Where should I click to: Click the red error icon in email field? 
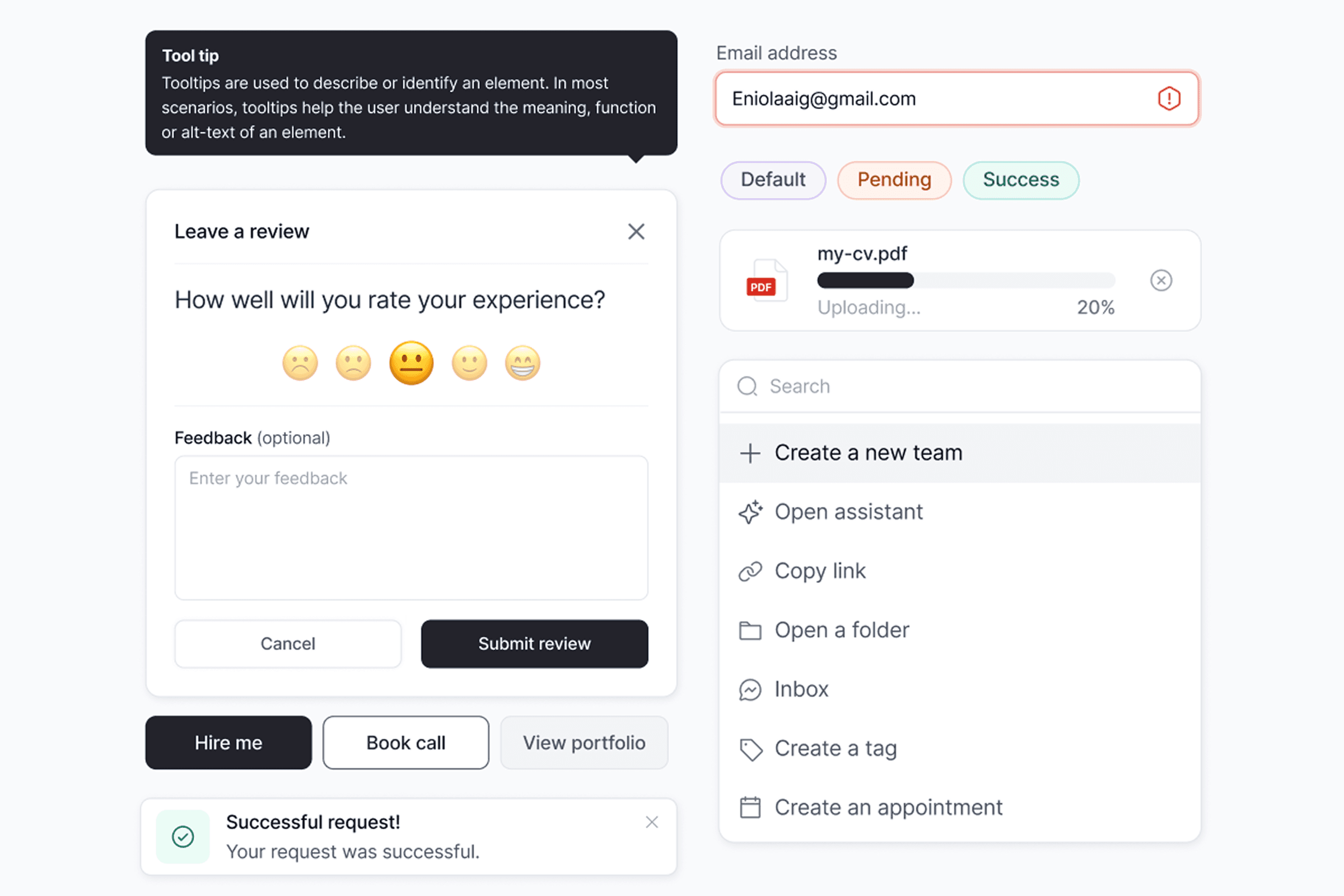1169,99
